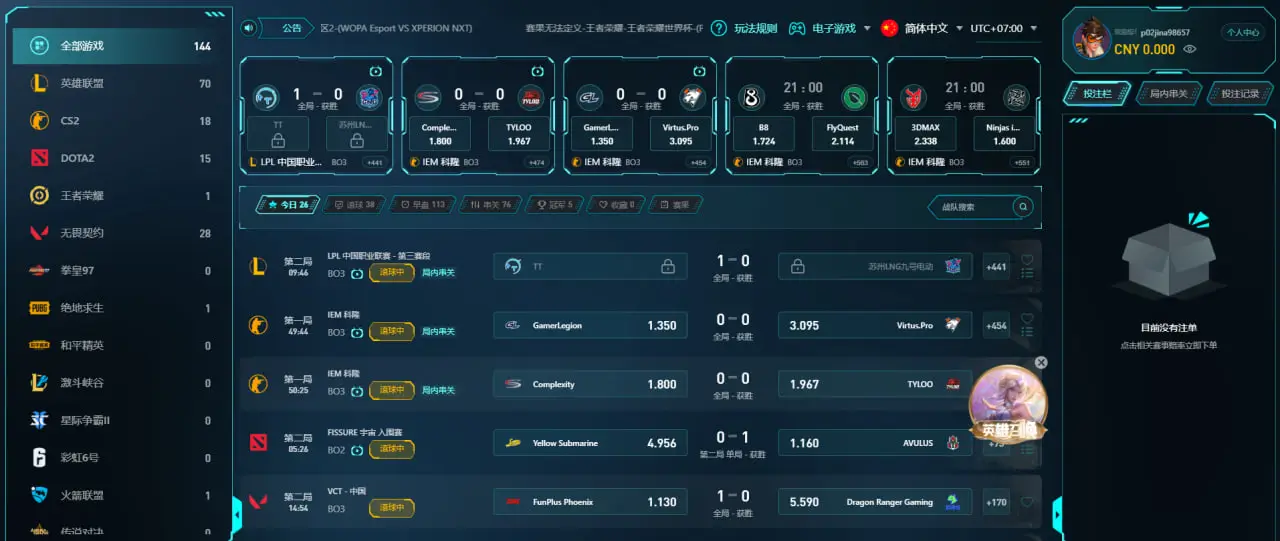This screenshot has height=541, width=1280.
Task: Select GamerLegion 1.350 odds in list
Action: [x=590, y=325]
